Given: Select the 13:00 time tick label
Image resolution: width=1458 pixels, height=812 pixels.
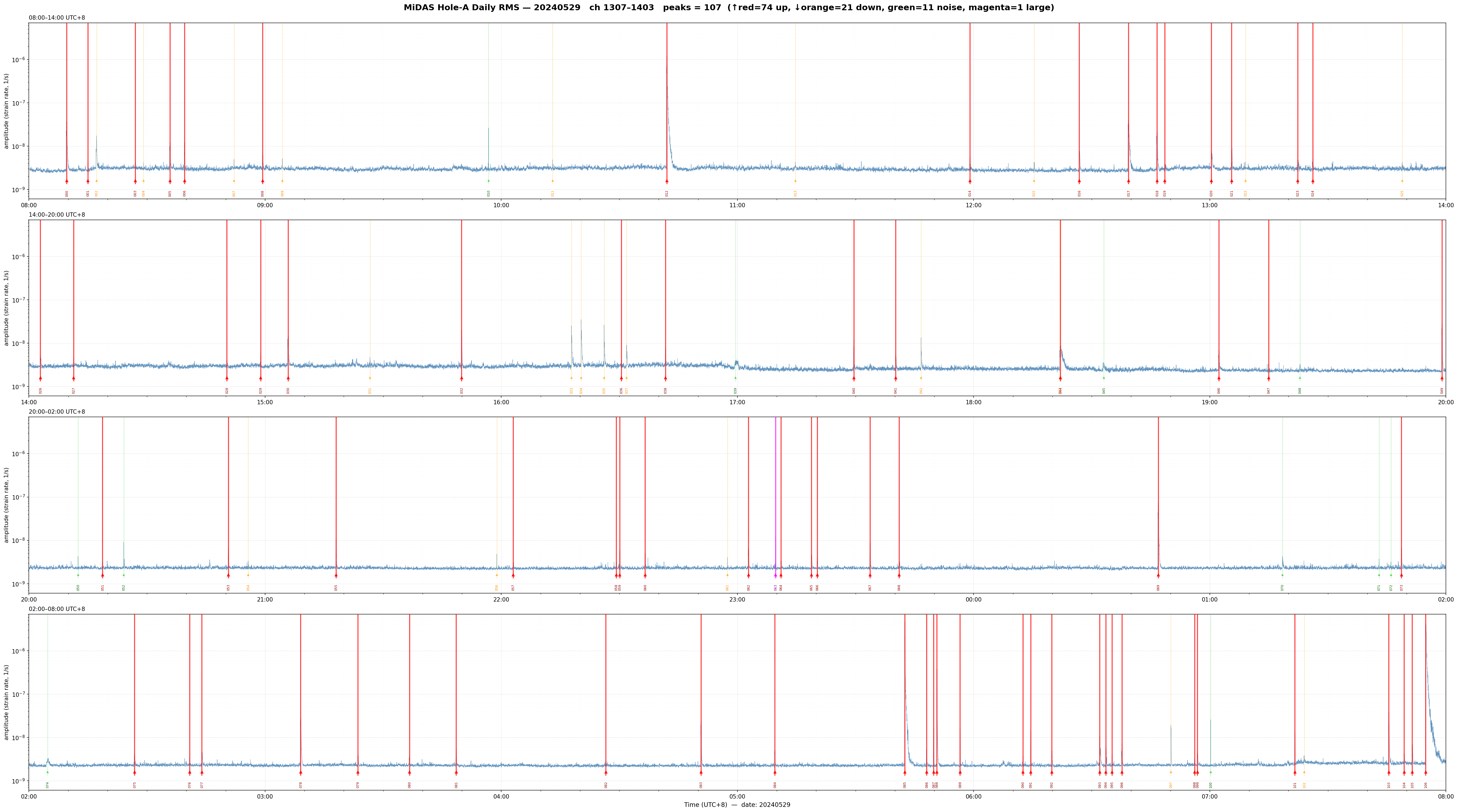Looking at the screenshot, I should click(x=1210, y=205).
